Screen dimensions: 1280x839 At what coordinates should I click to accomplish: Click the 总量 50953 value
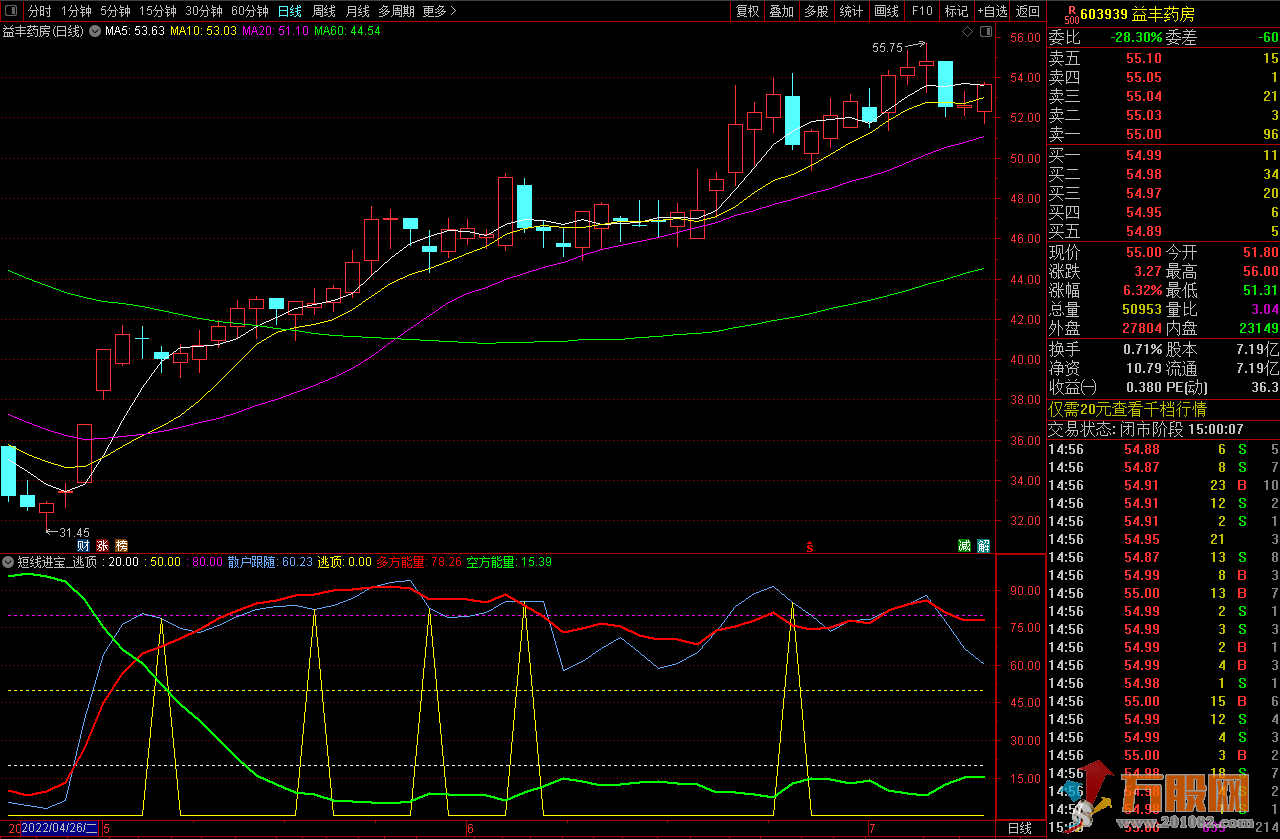[1142, 309]
